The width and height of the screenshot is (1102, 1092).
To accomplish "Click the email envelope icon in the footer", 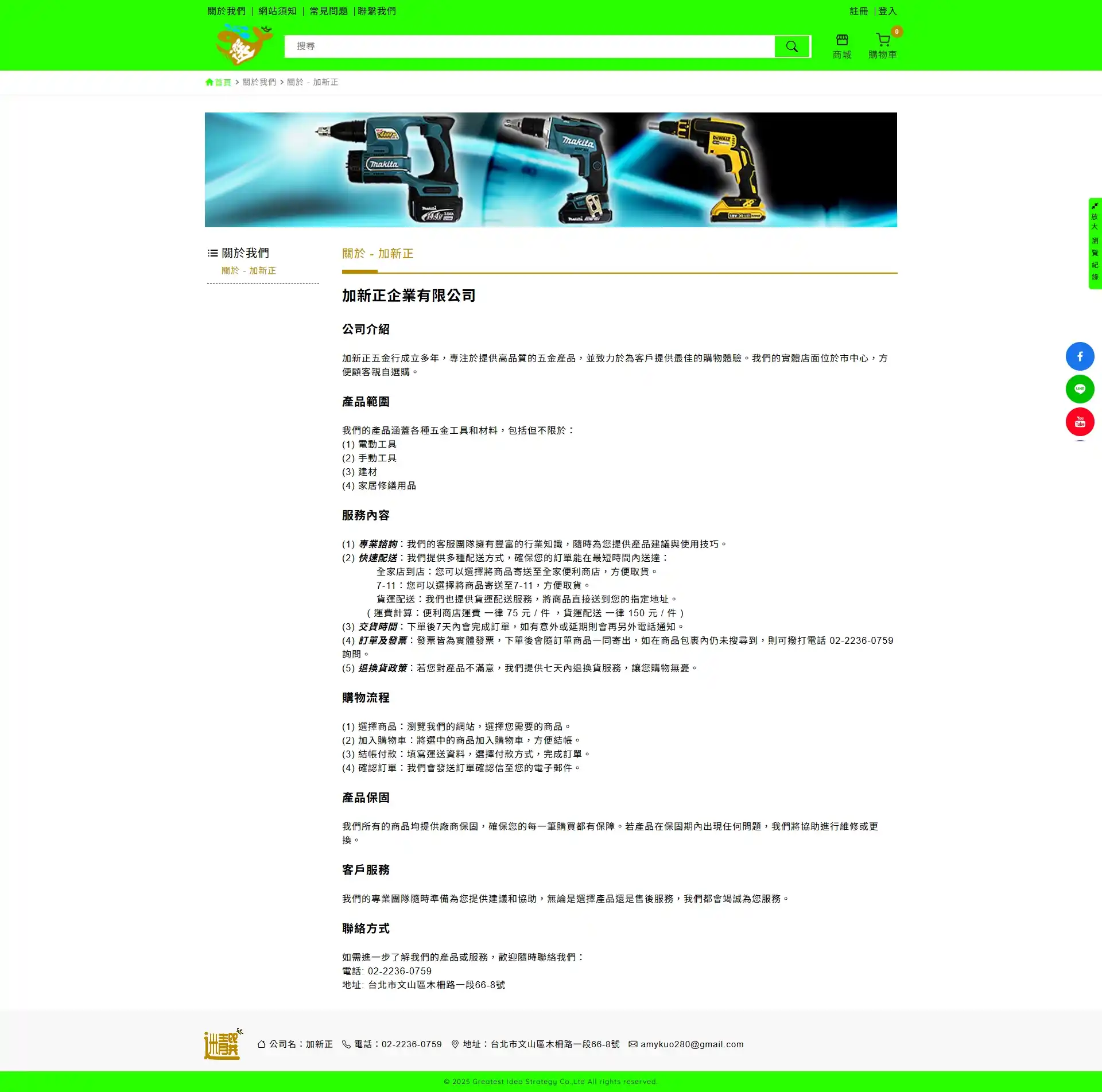I will [633, 1044].
